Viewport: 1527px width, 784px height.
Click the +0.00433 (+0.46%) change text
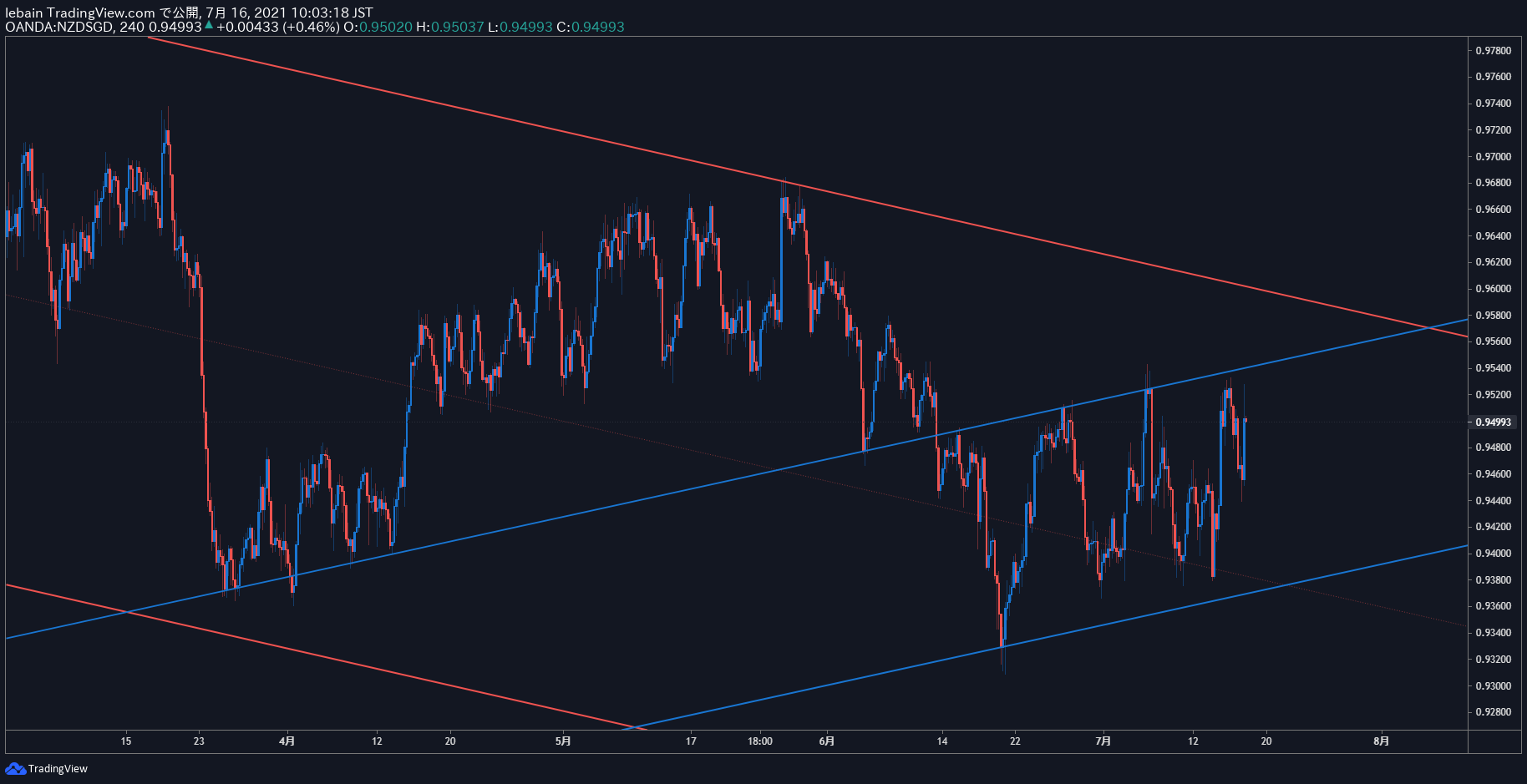278,27
